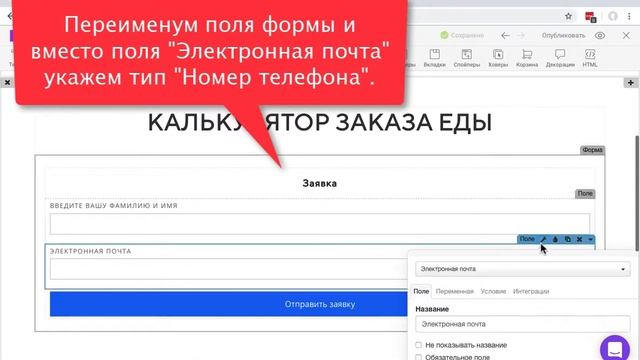Redo with the right arrow in editor header
The width and height of the screenshot is (640, 360).
tap(521, 36)
